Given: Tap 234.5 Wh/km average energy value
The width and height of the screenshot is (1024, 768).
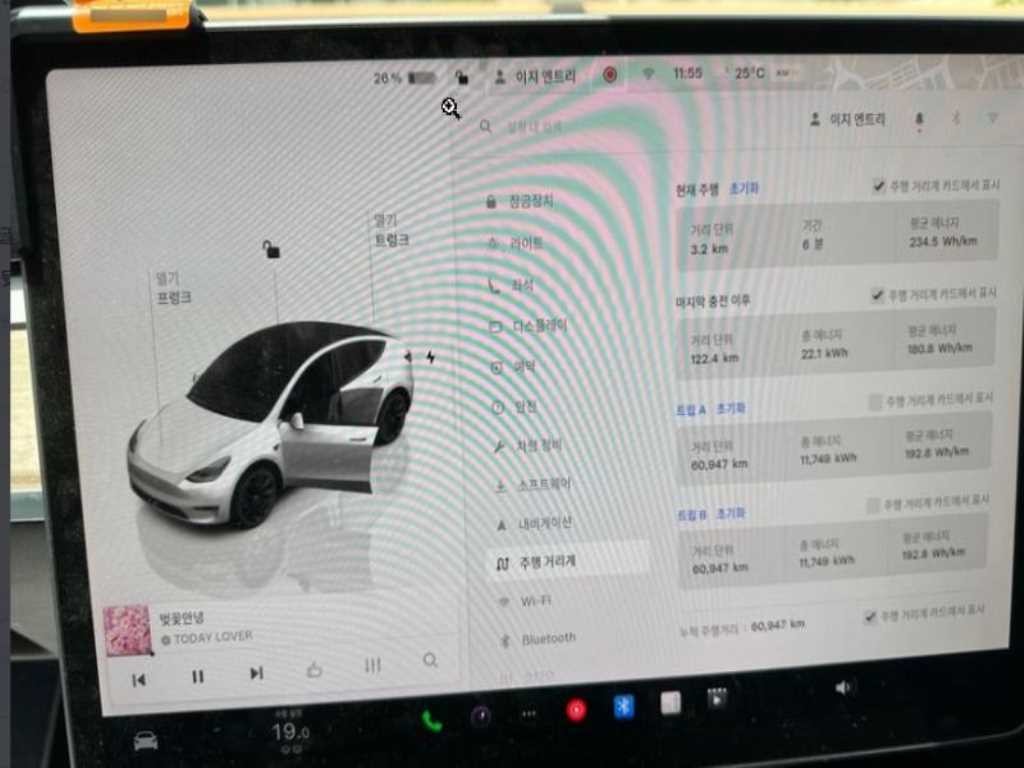Looking at the screenshot, I should coord(943,242).
